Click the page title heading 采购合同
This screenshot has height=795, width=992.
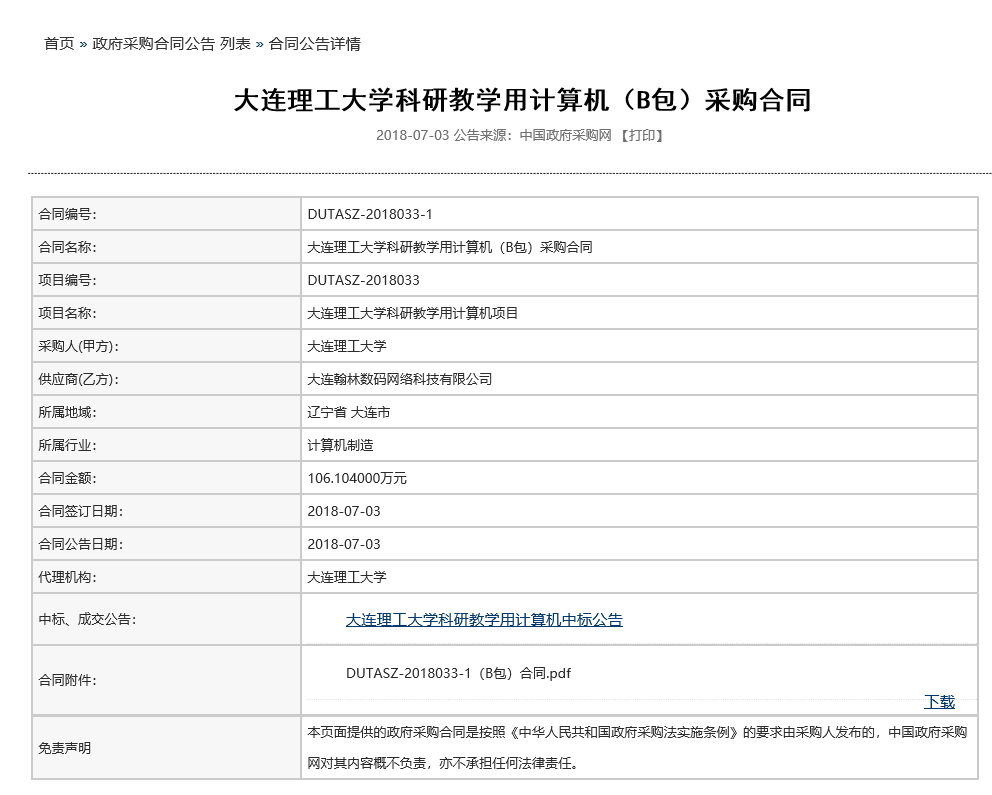[x=521, y=100]
